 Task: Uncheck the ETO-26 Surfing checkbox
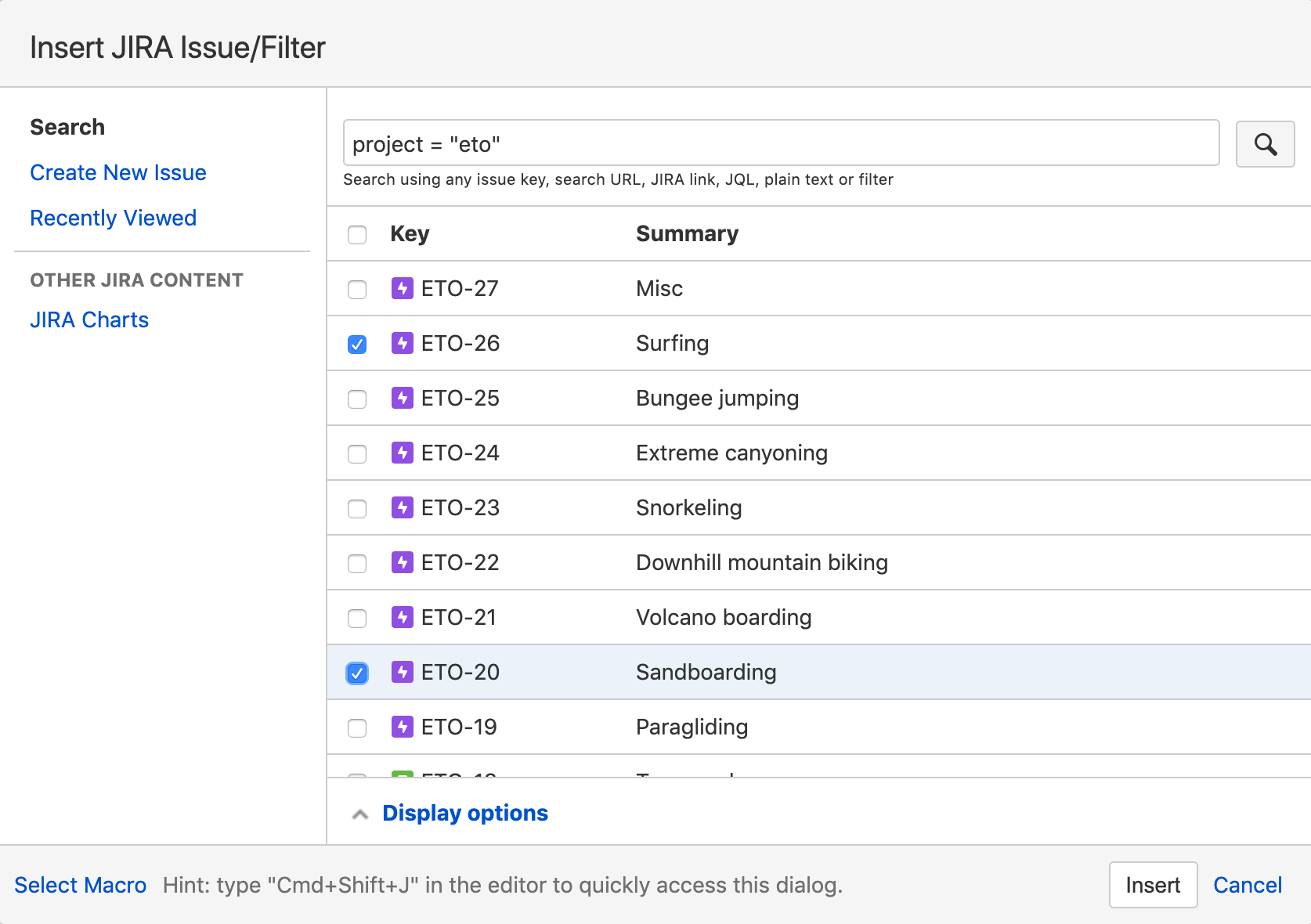pyautogui.click(x=357, y=345)
